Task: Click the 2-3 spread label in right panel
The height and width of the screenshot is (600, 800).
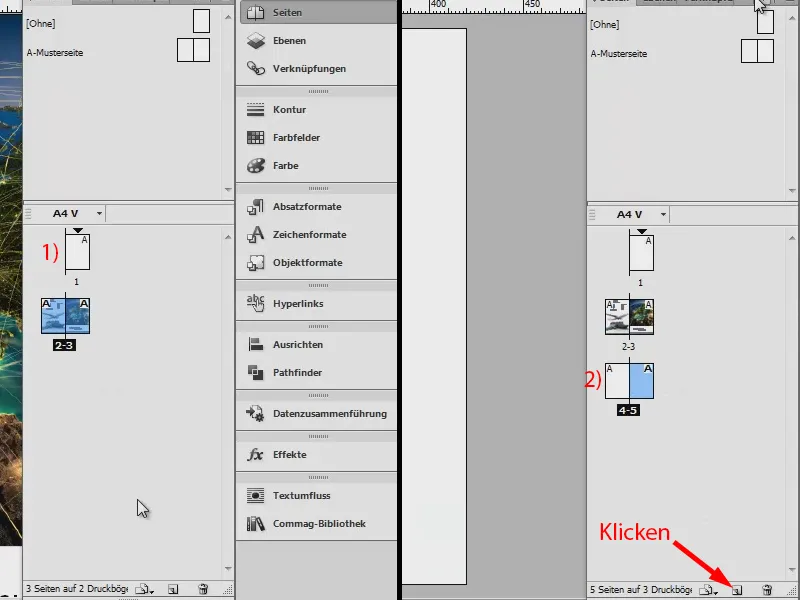Action: coord(628,346)
